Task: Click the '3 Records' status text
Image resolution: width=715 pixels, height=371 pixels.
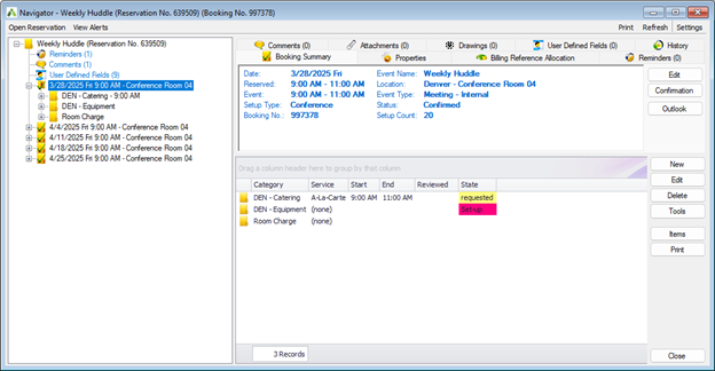Action: pyautogui.click(x=289, y=354)
